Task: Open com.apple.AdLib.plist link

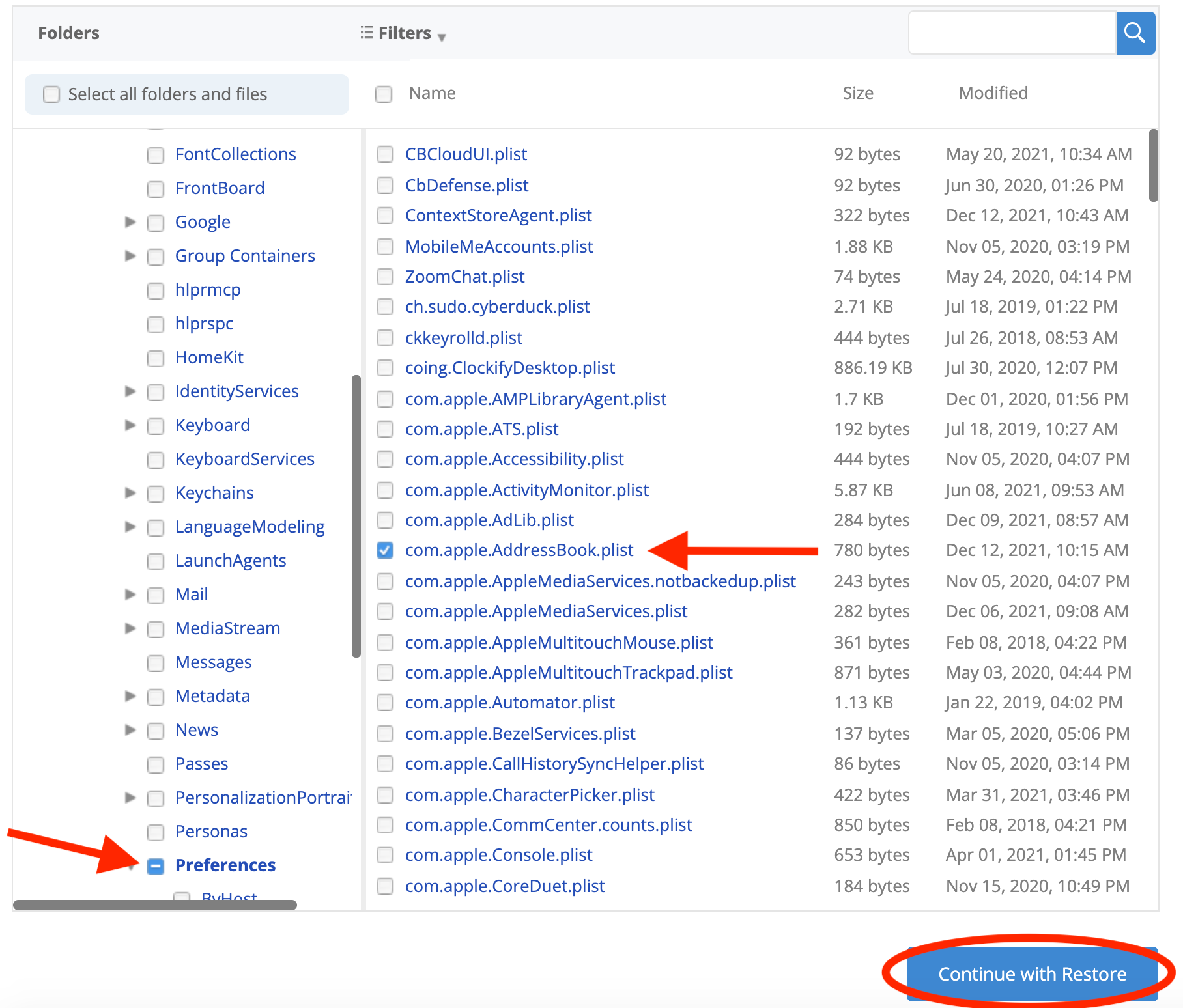Action: pyautogui.click(x=489, y=520)
